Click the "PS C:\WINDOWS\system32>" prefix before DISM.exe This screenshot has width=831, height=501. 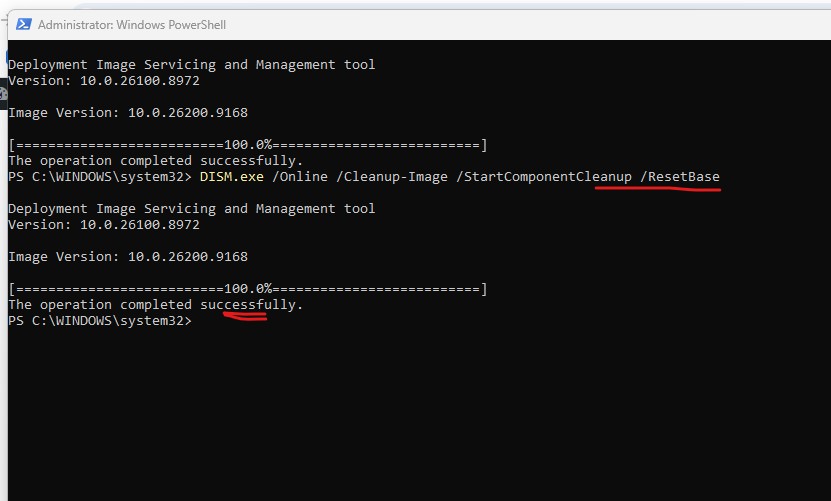[100, 177]
